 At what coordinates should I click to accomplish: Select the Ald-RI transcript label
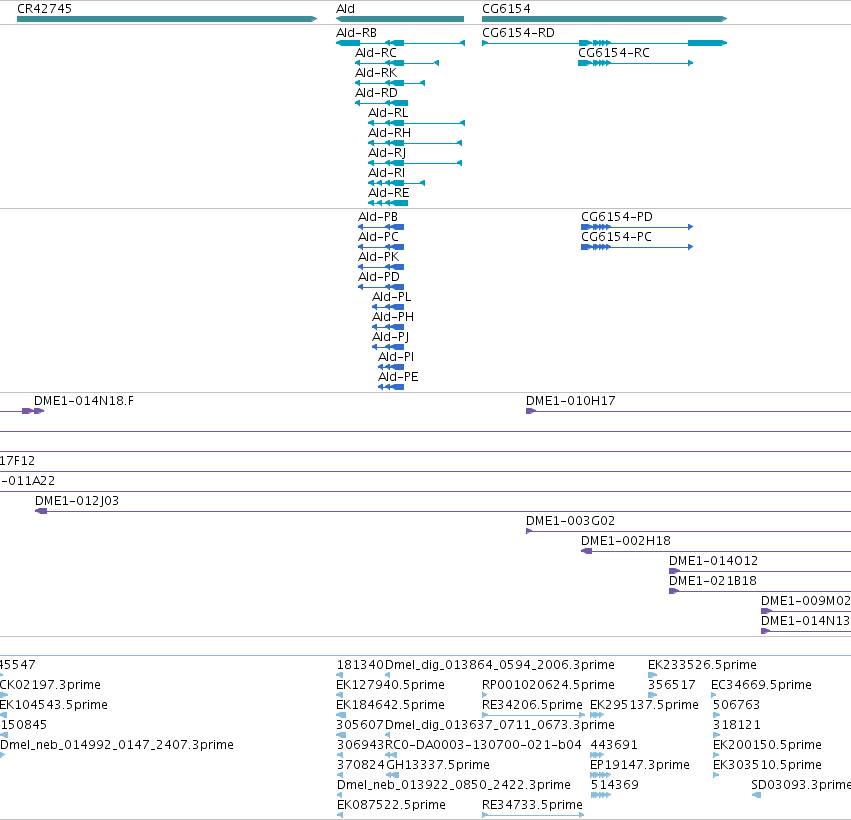coord(386,174)
